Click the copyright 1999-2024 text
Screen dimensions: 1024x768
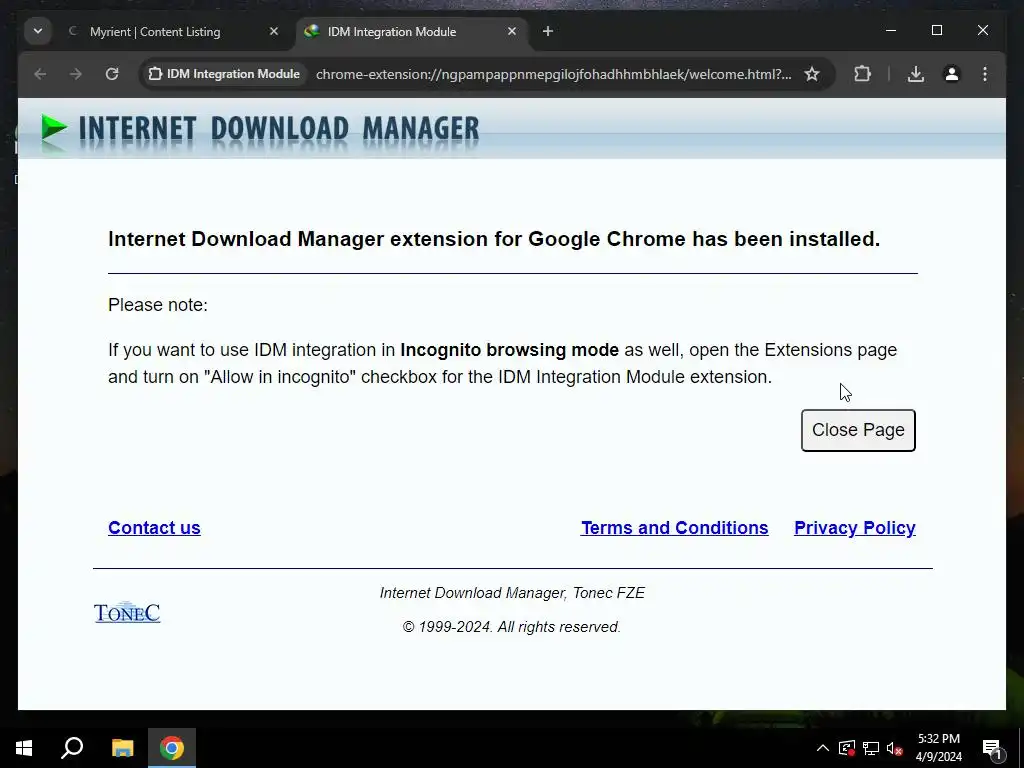512,627
